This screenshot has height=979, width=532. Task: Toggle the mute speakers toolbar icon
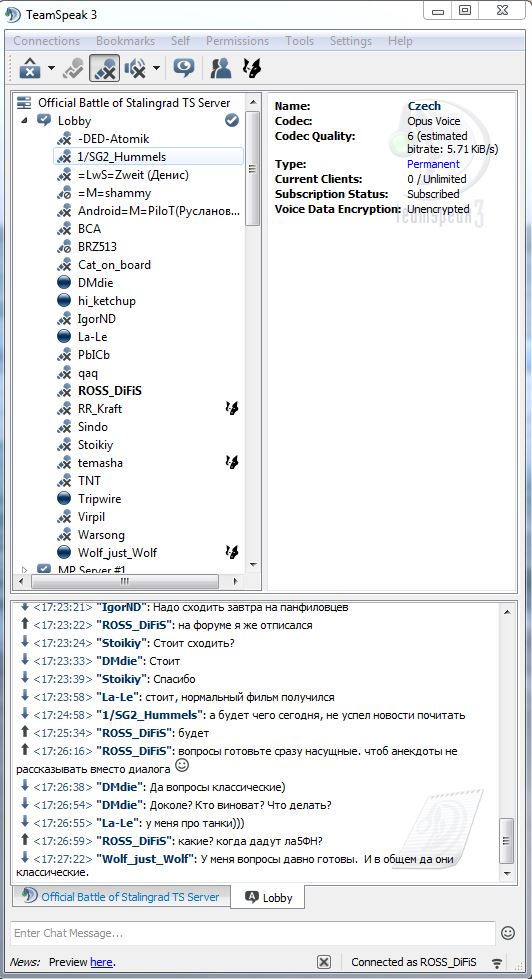(x=135, y=68)
